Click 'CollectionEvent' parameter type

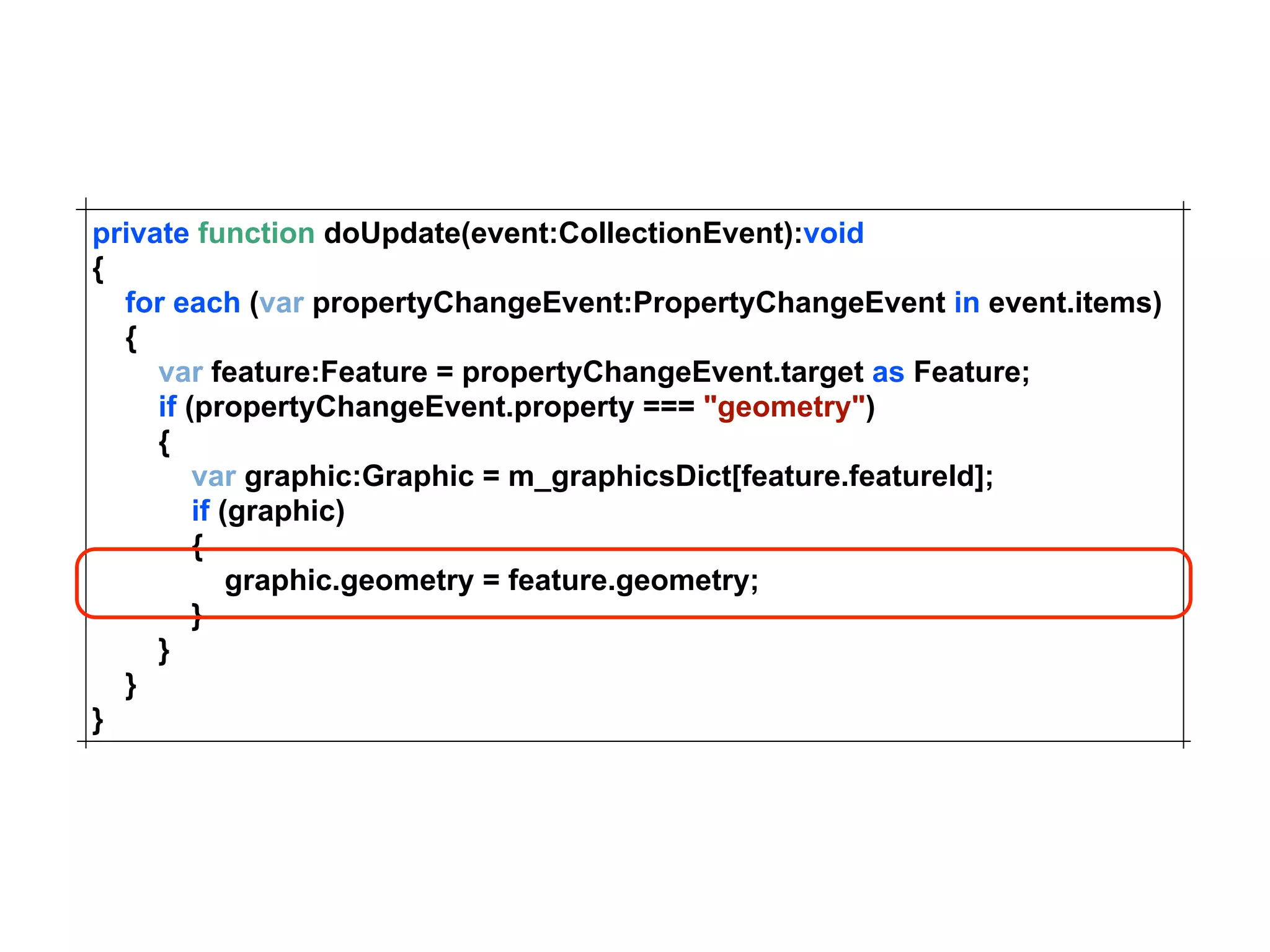tap(672, 234)
